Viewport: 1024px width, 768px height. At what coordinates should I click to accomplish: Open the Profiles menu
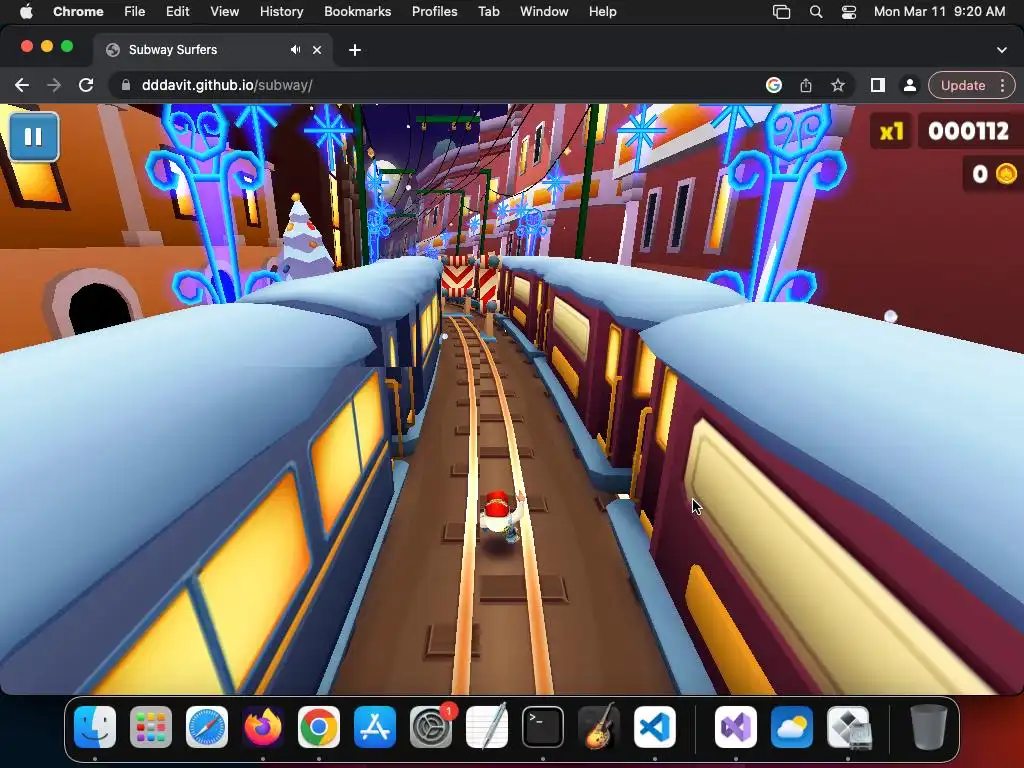434,11
